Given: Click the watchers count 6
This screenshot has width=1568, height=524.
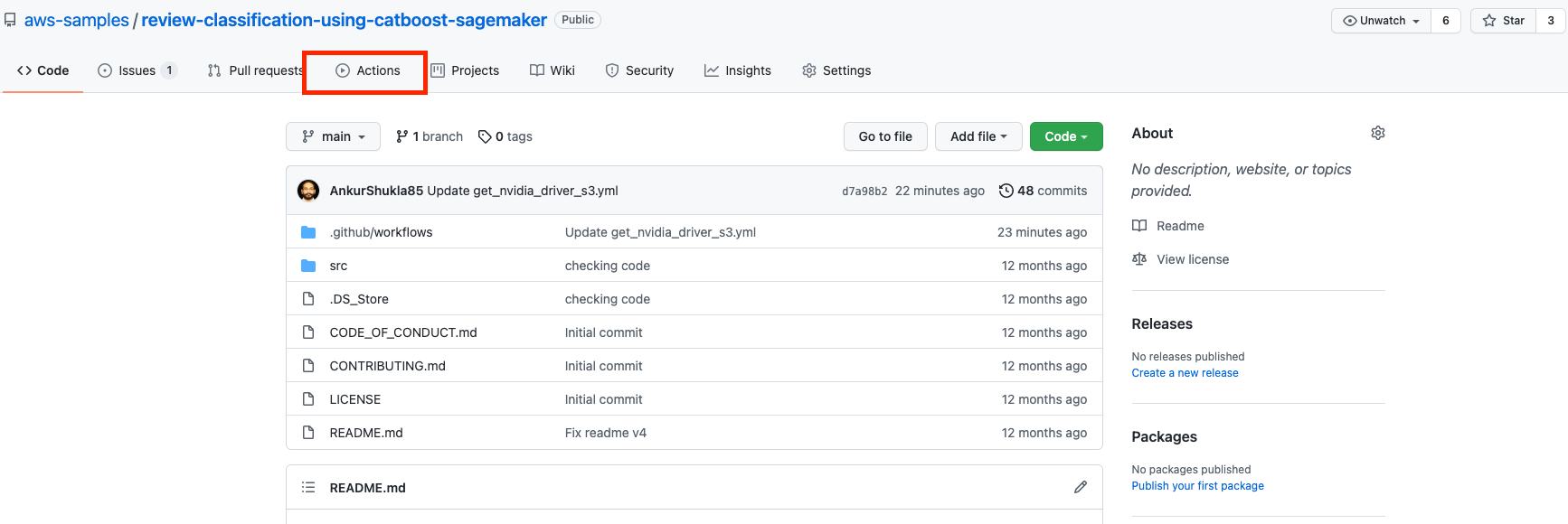Looking at the screenshot, I should point(1446,21).
